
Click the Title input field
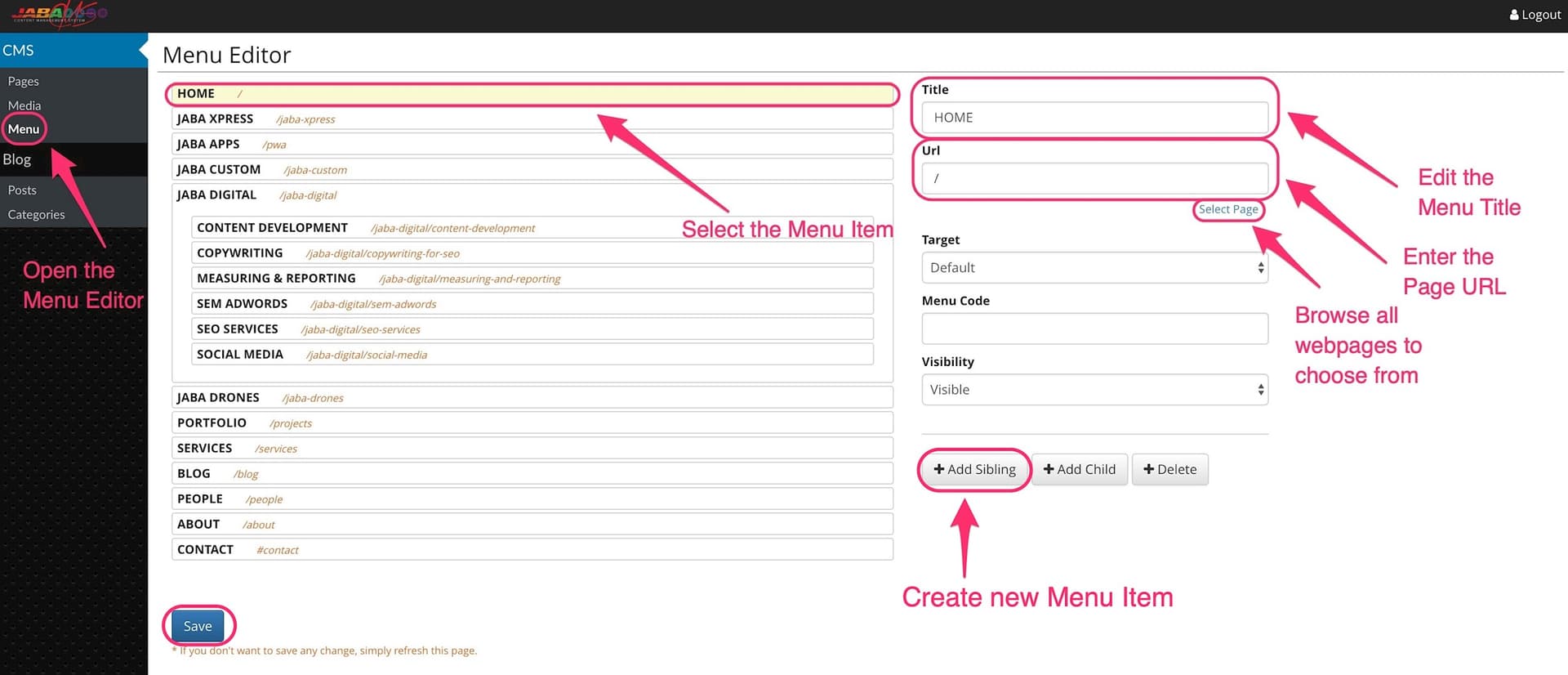click(x=1094, y=118)
